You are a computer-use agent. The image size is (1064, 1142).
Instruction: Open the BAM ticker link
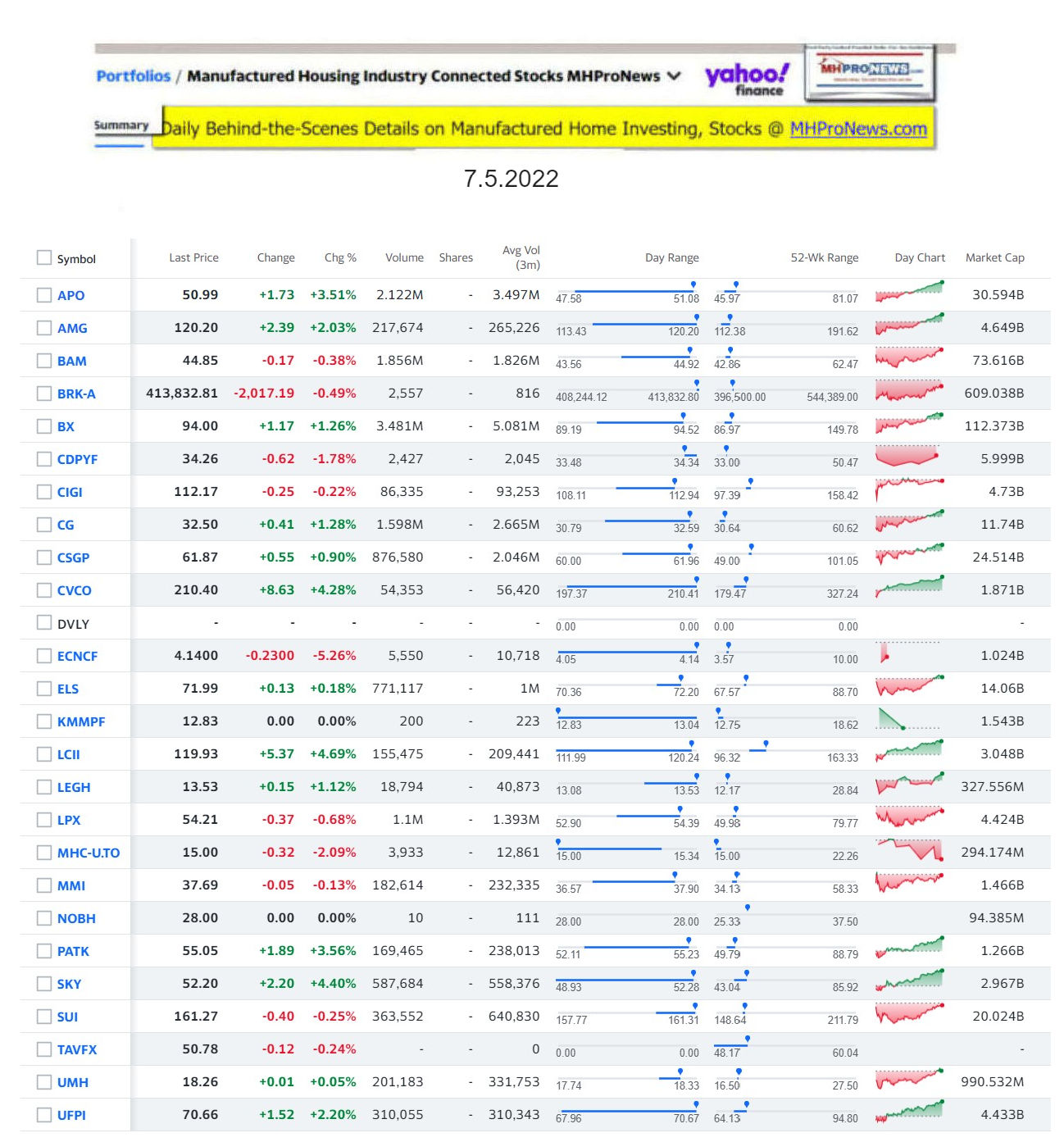coord(71,361)
